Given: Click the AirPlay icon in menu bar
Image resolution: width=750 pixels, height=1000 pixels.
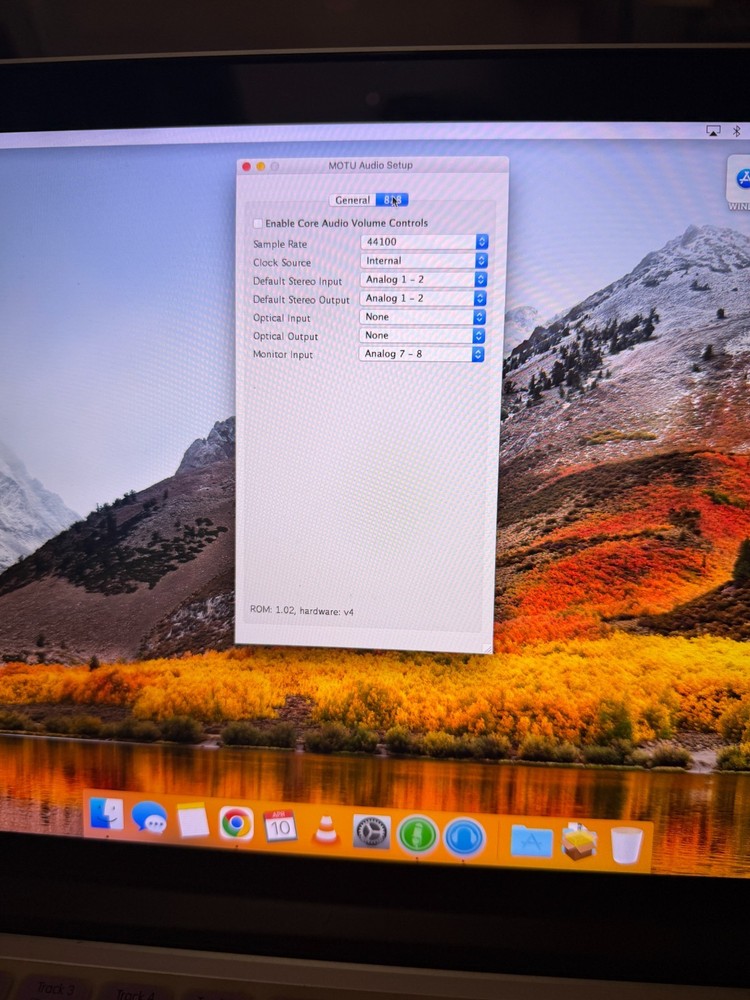Looking at the screenshot, I should (713, 131).
